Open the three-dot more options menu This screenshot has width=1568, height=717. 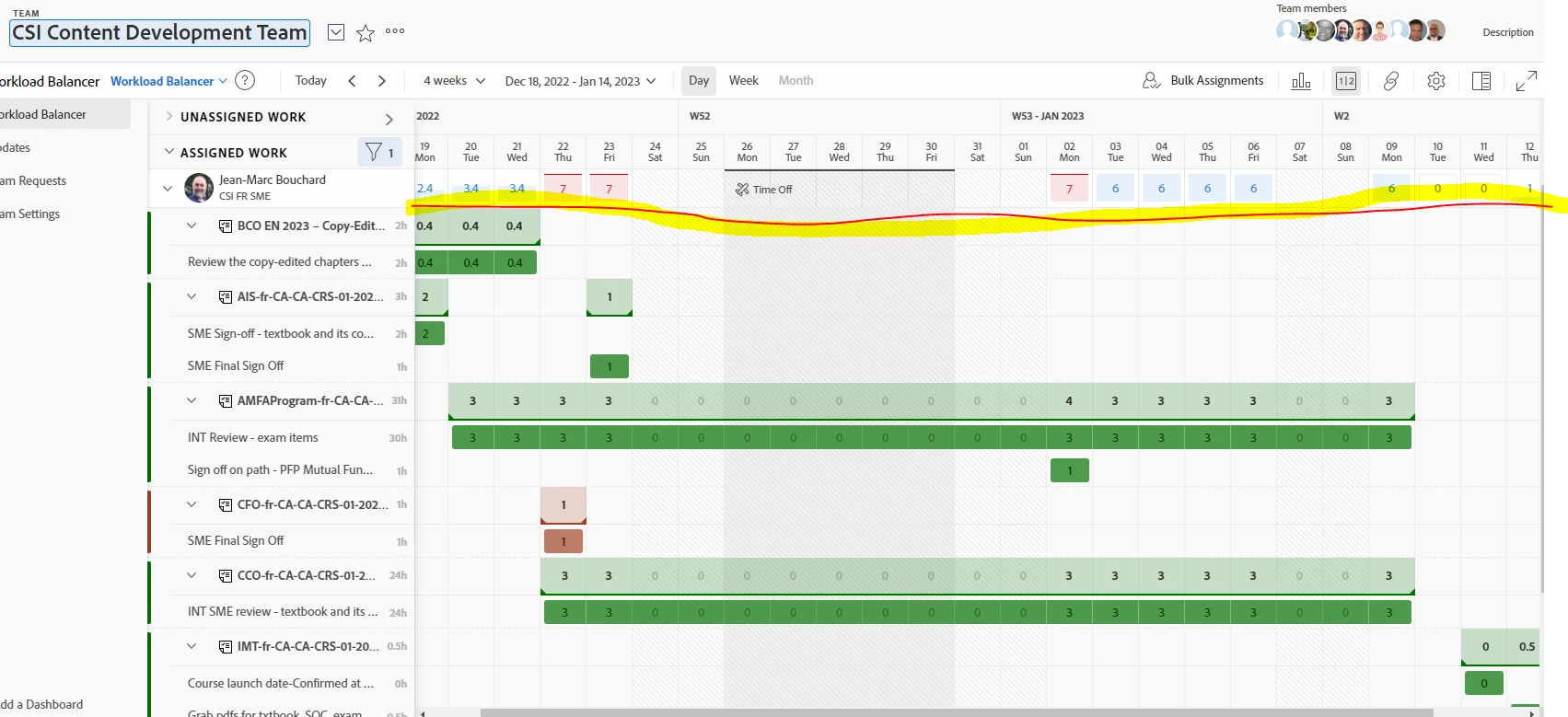click(395, 31)
